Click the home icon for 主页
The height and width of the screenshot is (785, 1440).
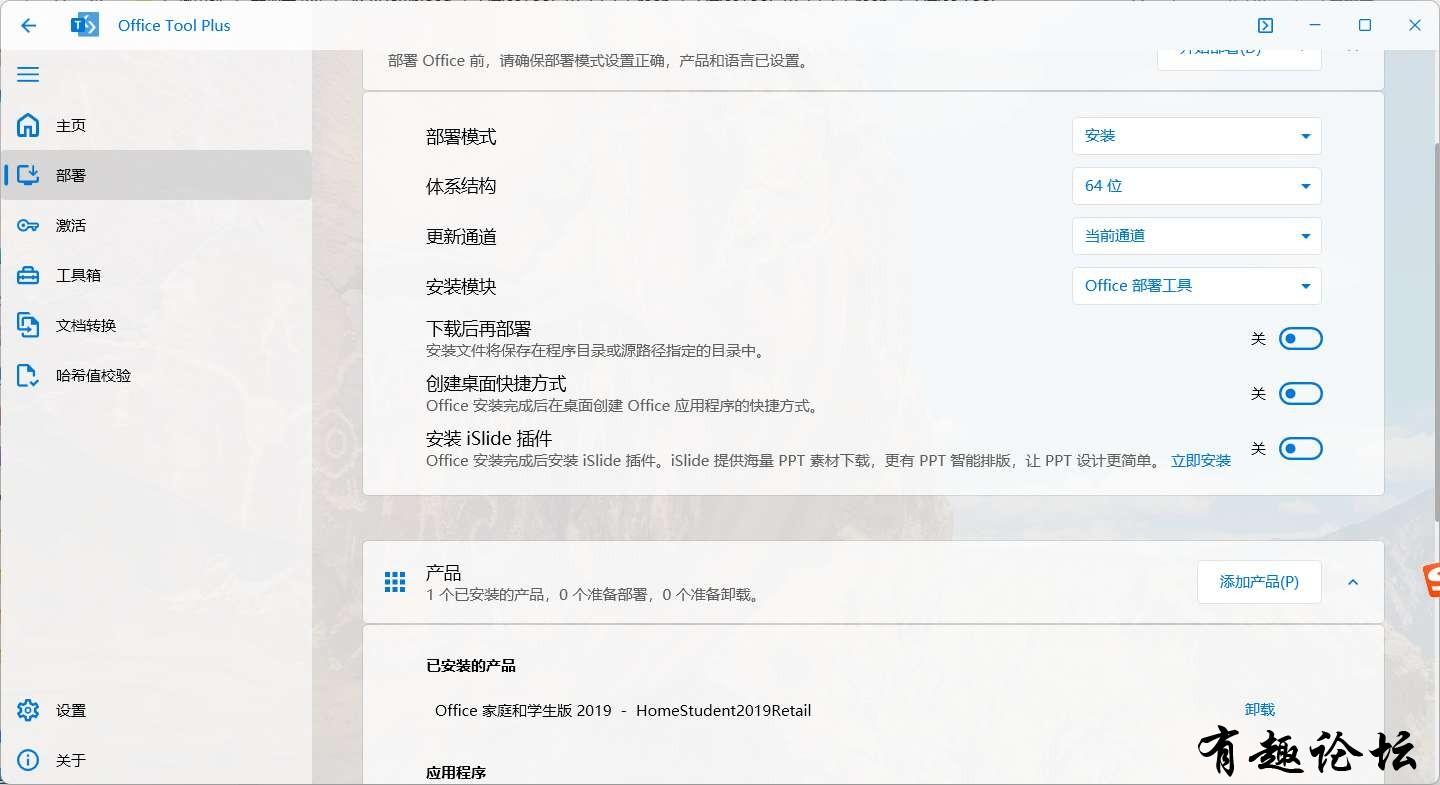(x=28, y=125)
